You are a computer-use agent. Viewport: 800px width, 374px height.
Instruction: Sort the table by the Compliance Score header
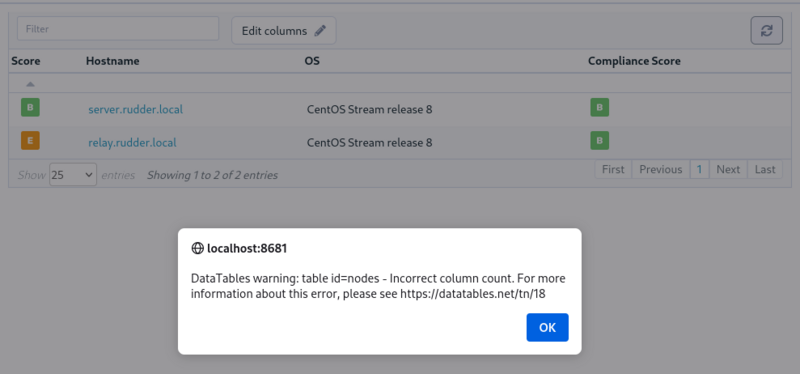(x=634, y=61)
